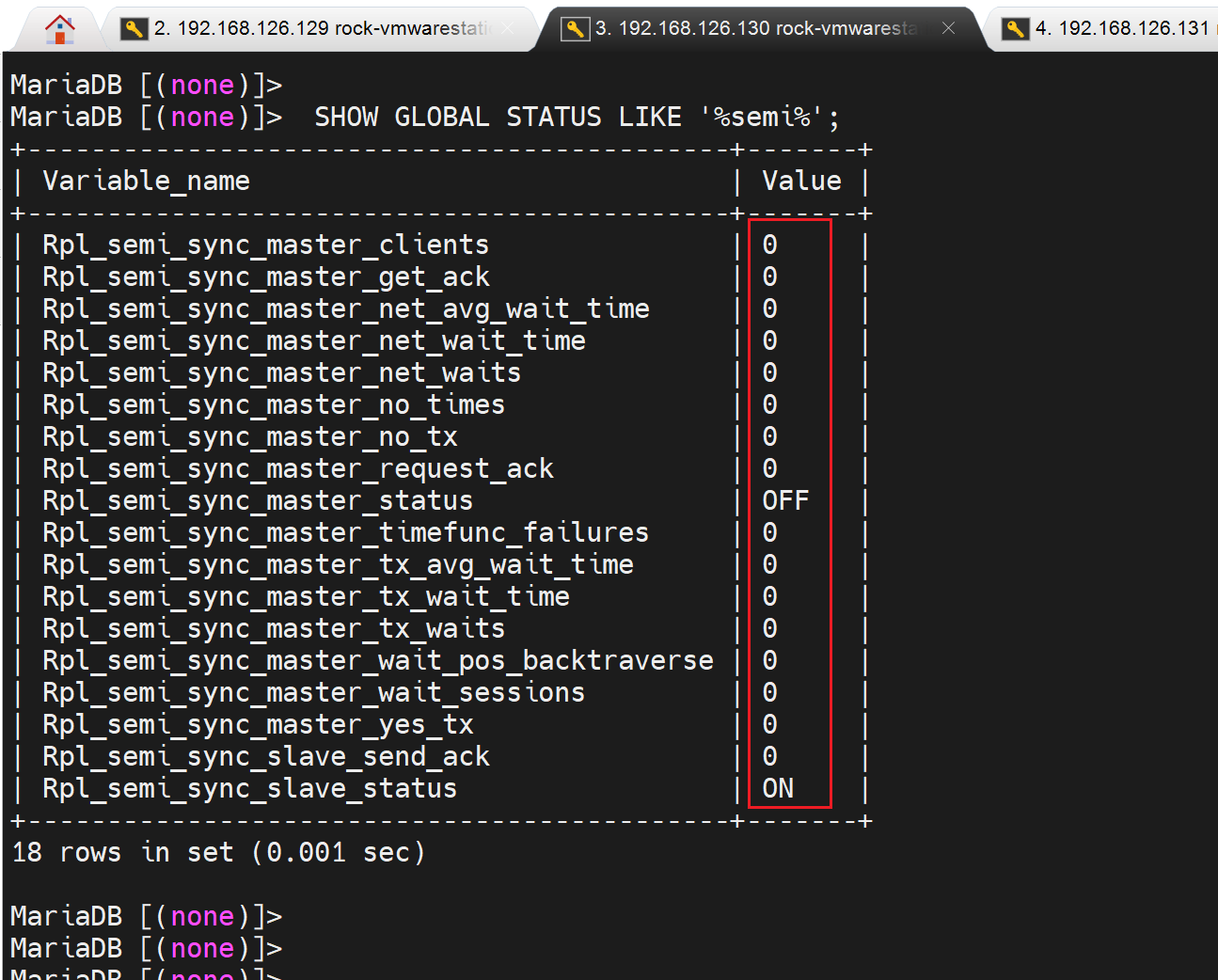Screen dimensions: 1218x980
Task: Click the key icon on tab 4
Action: [1015, 29]
